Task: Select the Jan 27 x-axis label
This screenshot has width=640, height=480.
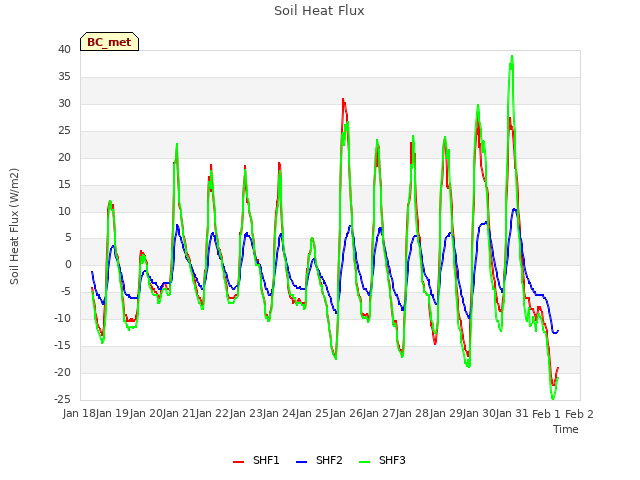Action: click(379, 413)
